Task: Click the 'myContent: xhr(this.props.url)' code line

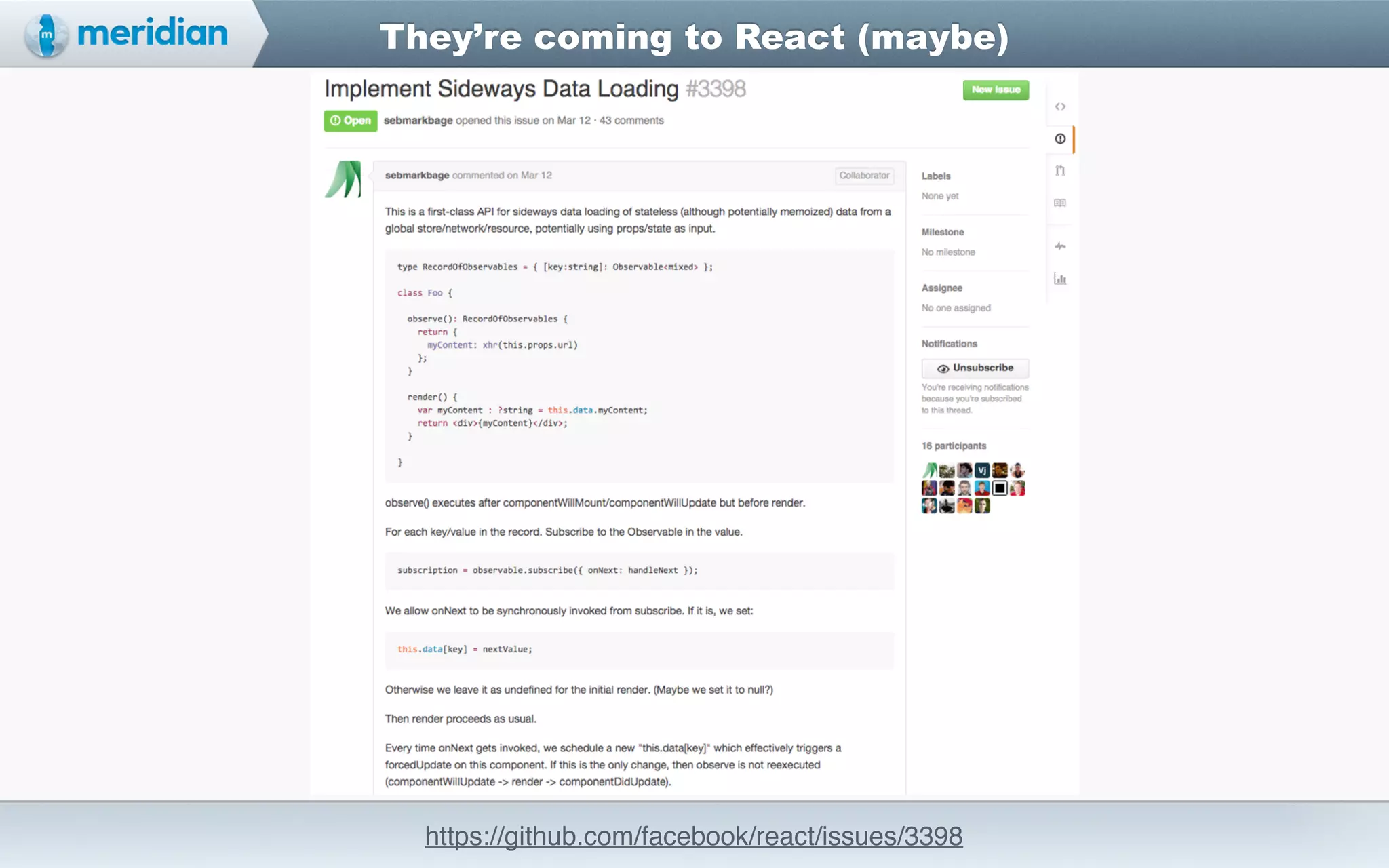Action: click(503, 345)
